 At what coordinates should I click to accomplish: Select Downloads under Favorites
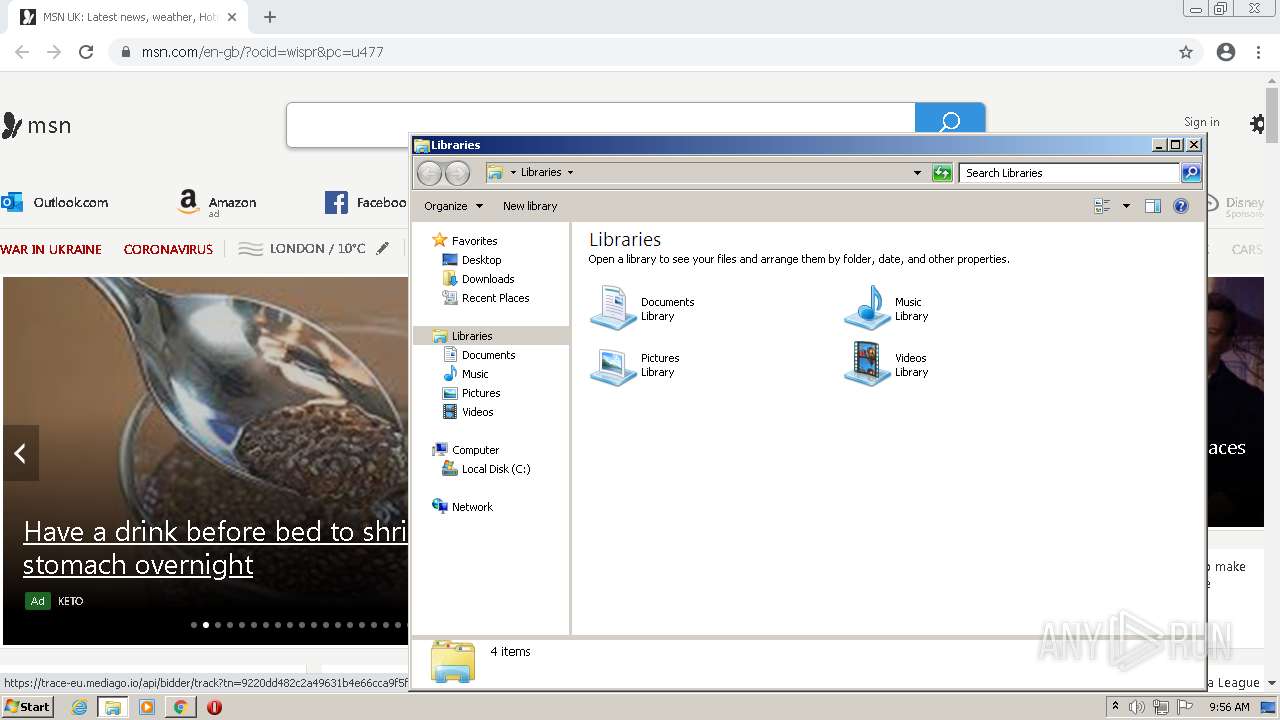click(x=488, y=279)
